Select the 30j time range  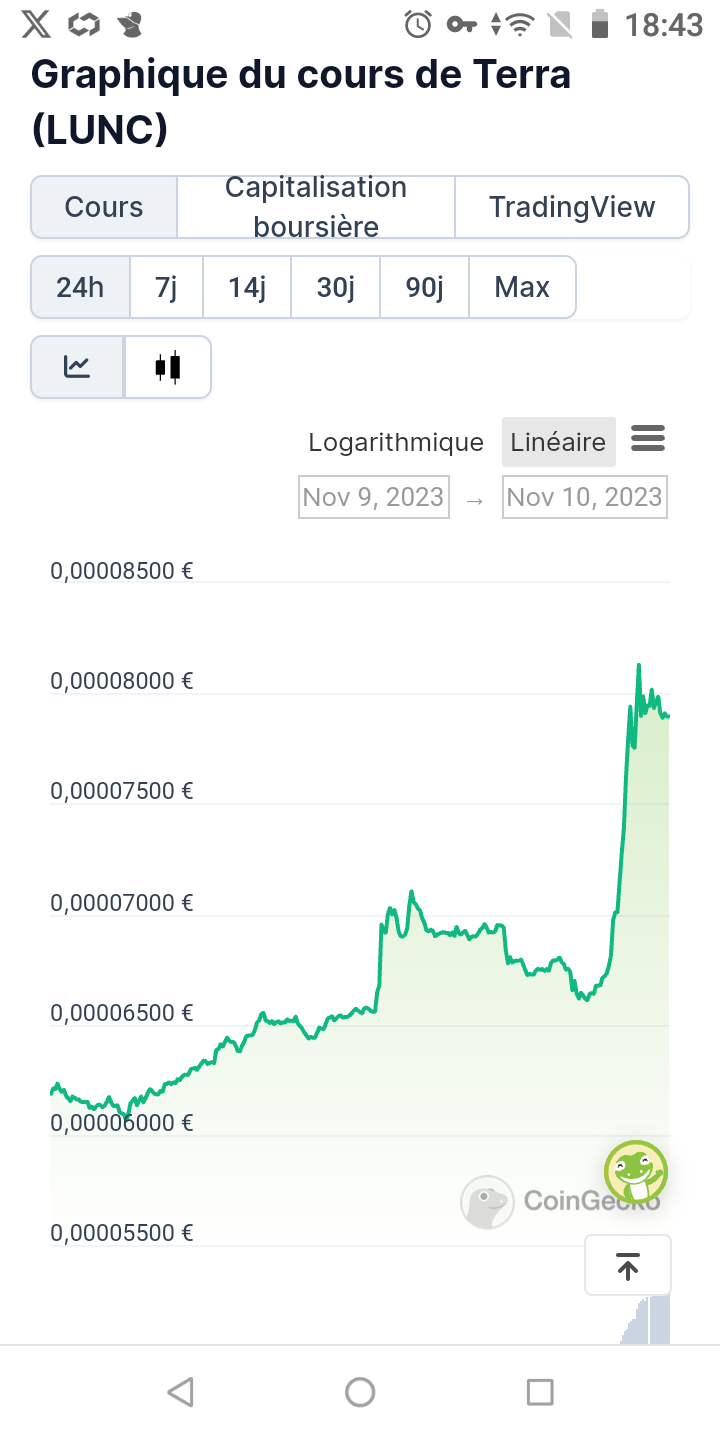tap(336, 287)
